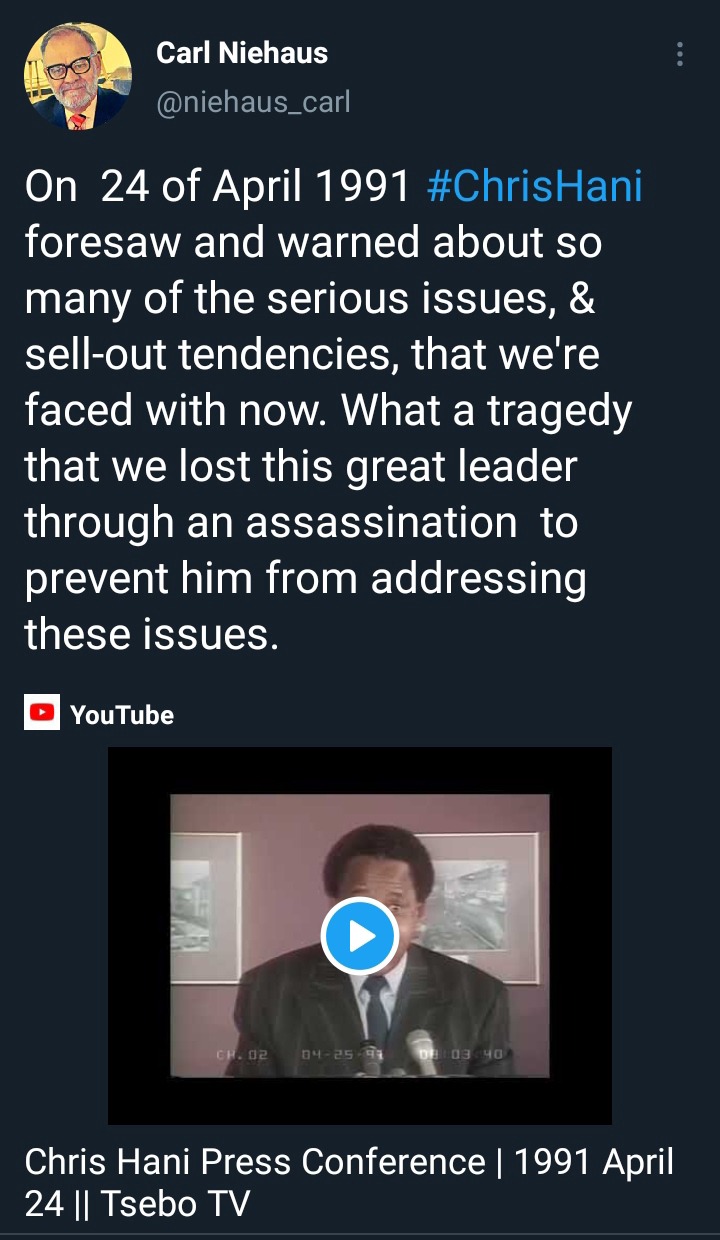Open Carl Niehaus's profile picture
720x1240 pixels.
pyautogui.click(x=78, y=77)
